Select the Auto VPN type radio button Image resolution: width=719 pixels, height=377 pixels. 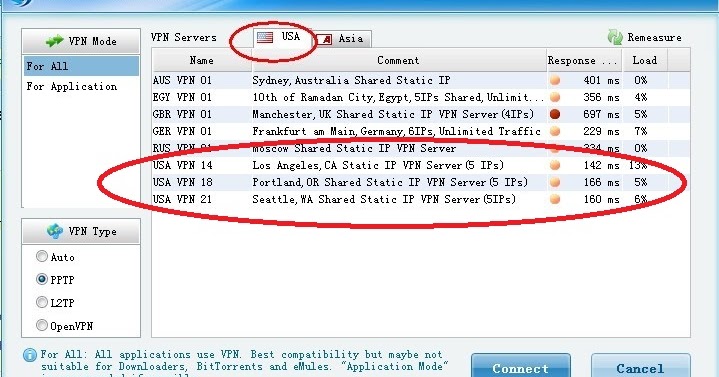42,256
